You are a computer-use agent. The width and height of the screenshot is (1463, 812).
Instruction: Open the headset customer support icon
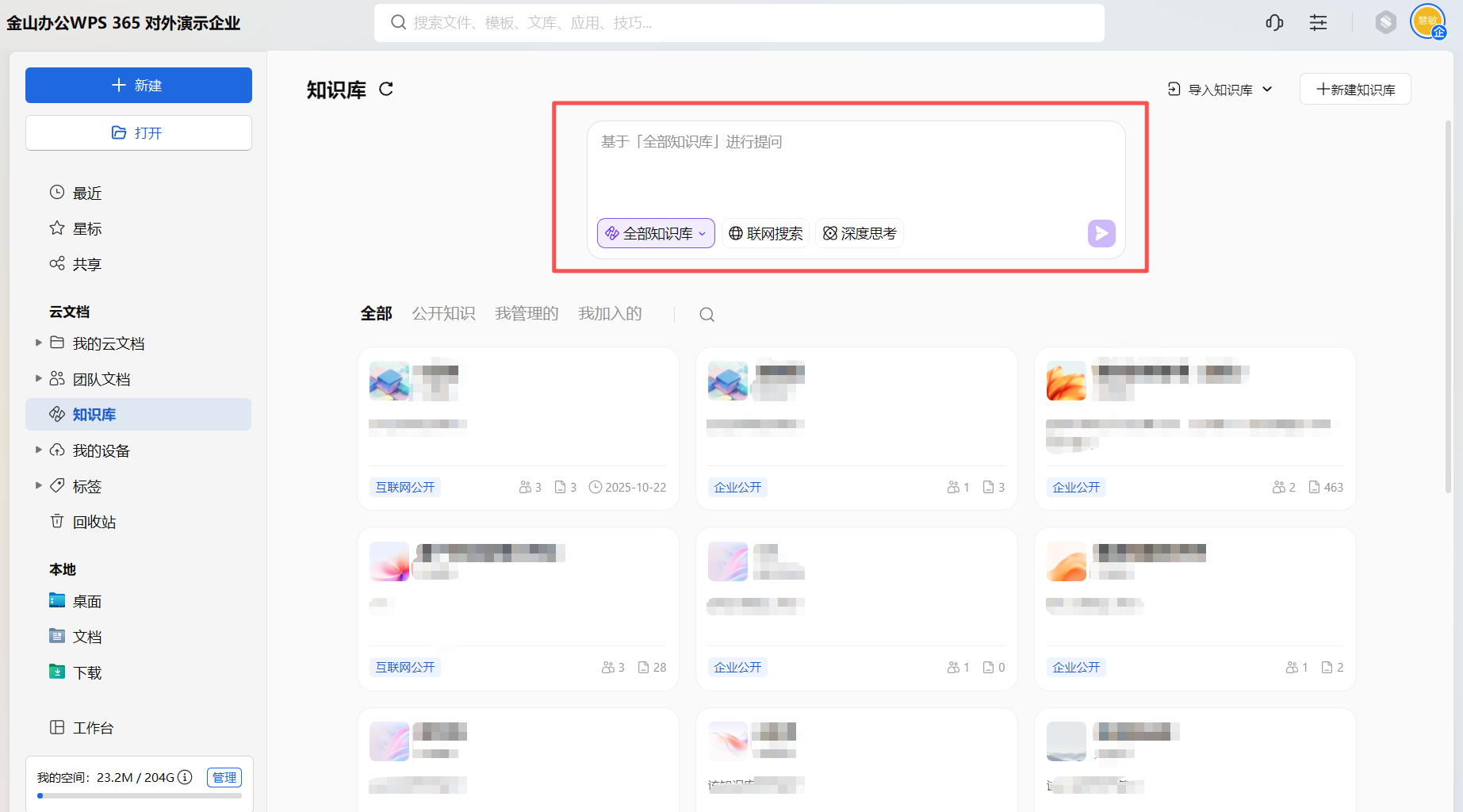tap(1274, 23)
